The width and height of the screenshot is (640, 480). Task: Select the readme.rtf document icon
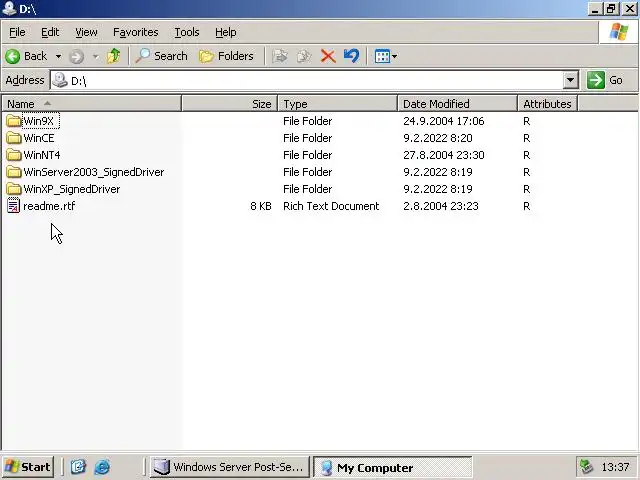[x=13, y=206]
